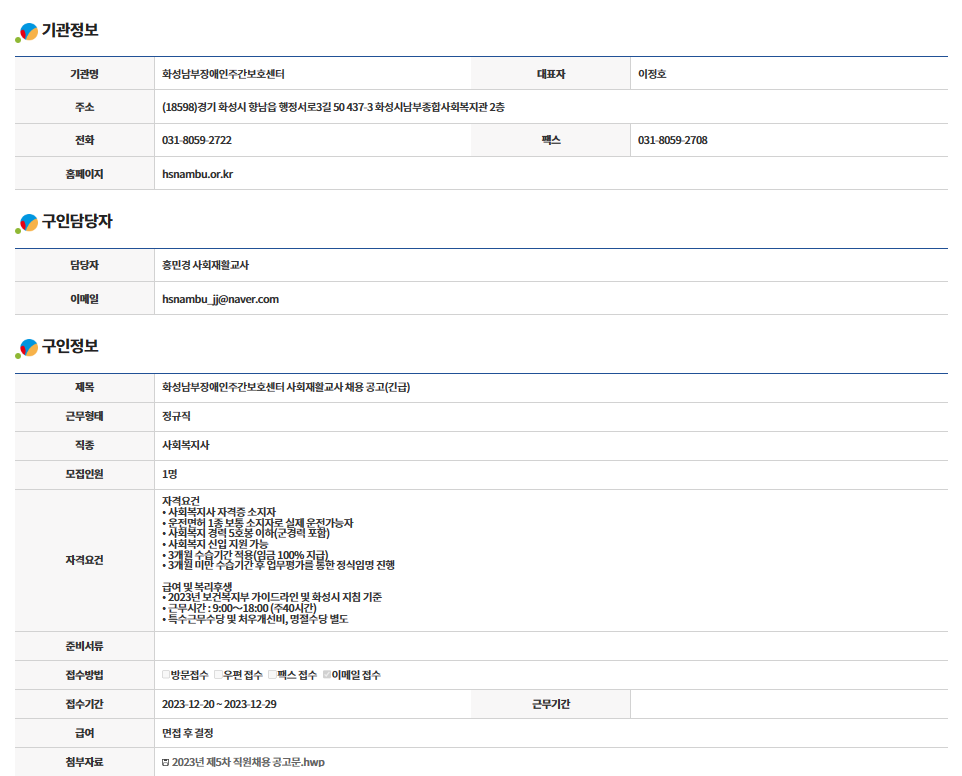Toggle the 우편 접수 checkbox

pos(218,675)
